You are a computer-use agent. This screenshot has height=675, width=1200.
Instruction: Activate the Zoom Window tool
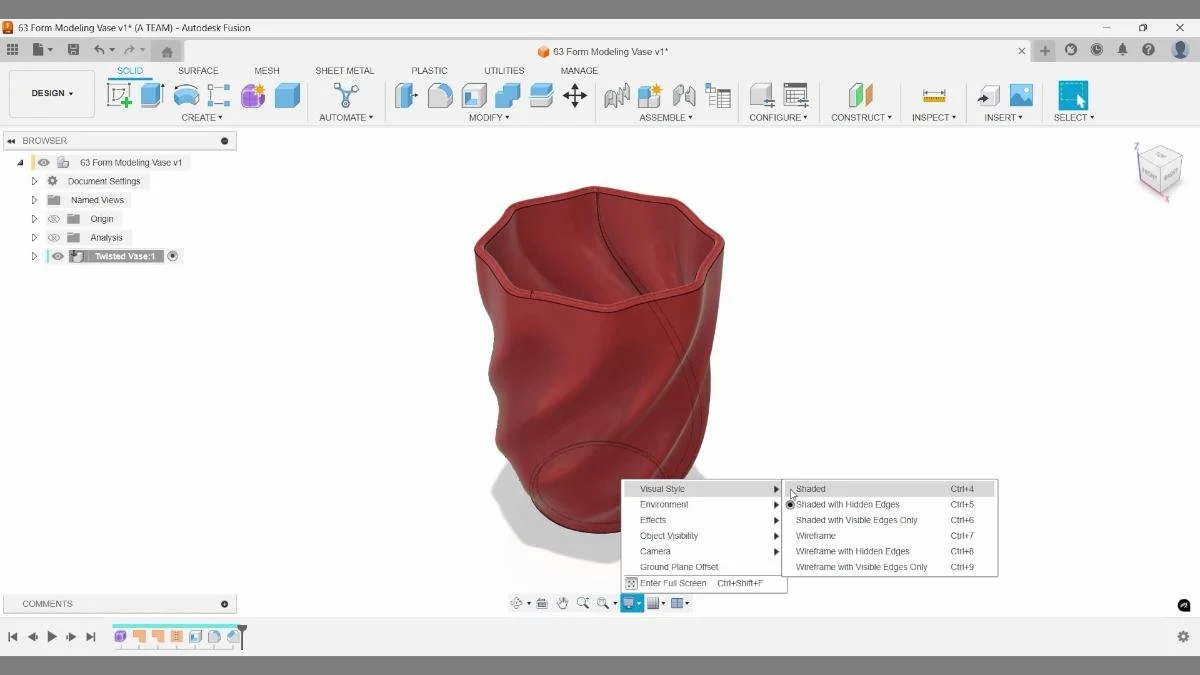click(601, 602)
